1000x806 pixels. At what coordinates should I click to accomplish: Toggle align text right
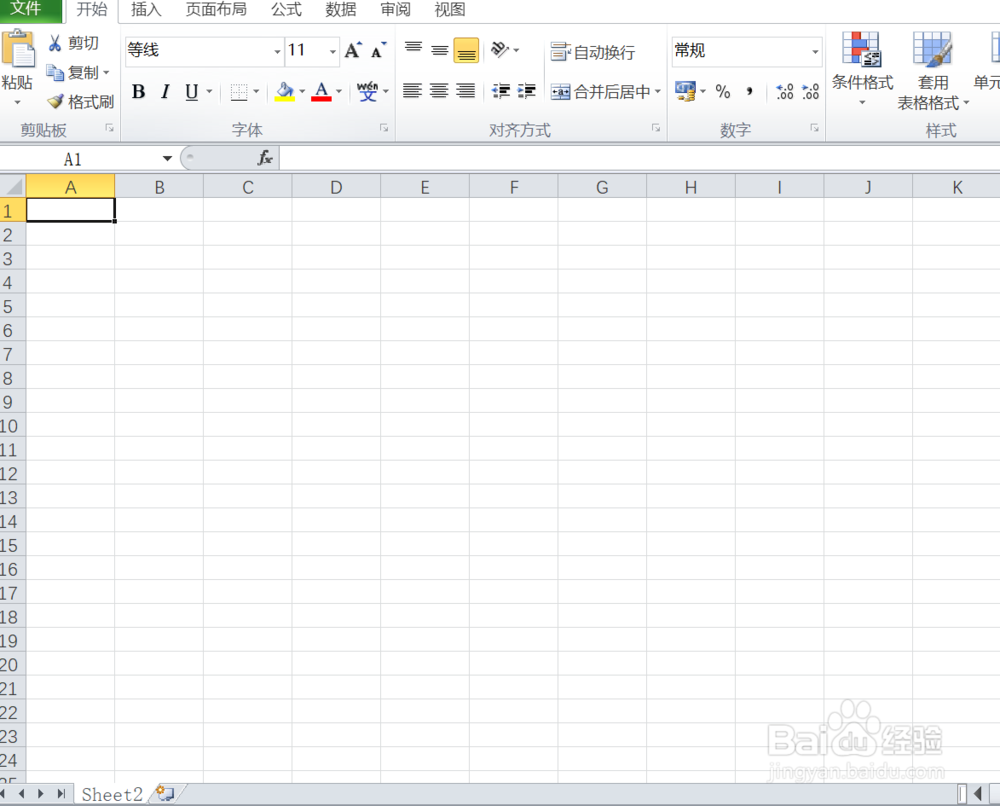[466, 91]
